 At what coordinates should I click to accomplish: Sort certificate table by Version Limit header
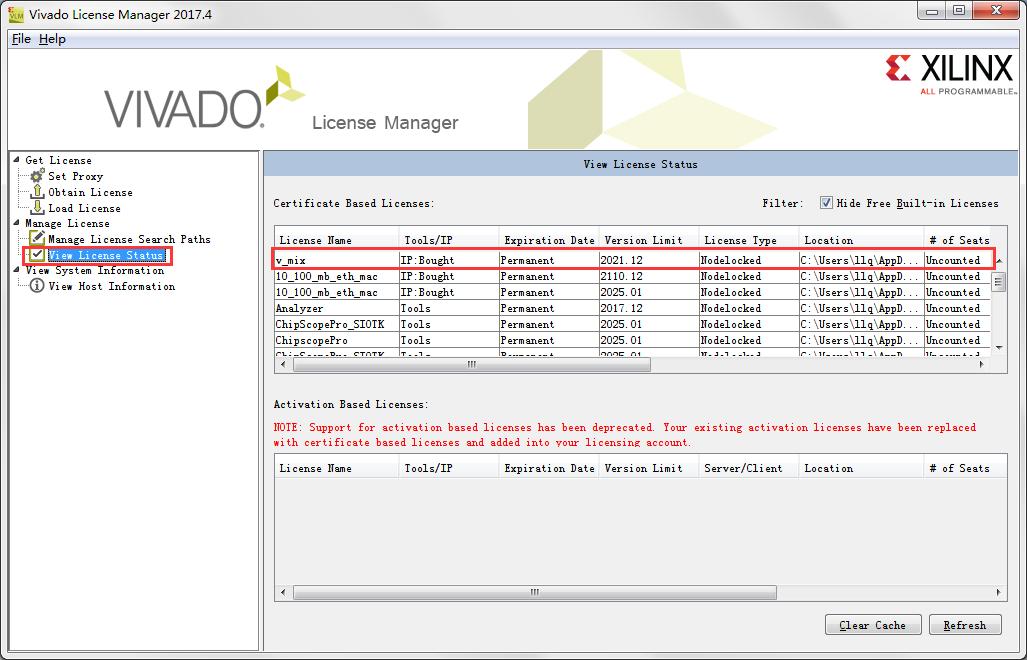(x=649, y=240)
